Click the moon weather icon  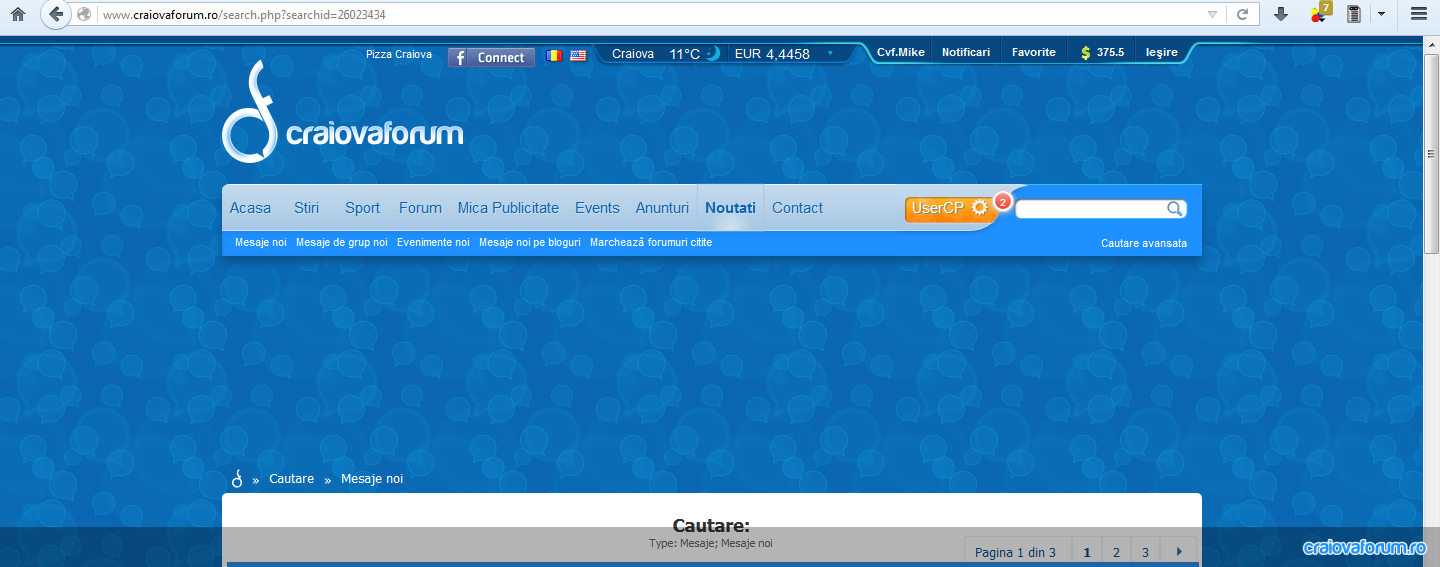point(712,54)
